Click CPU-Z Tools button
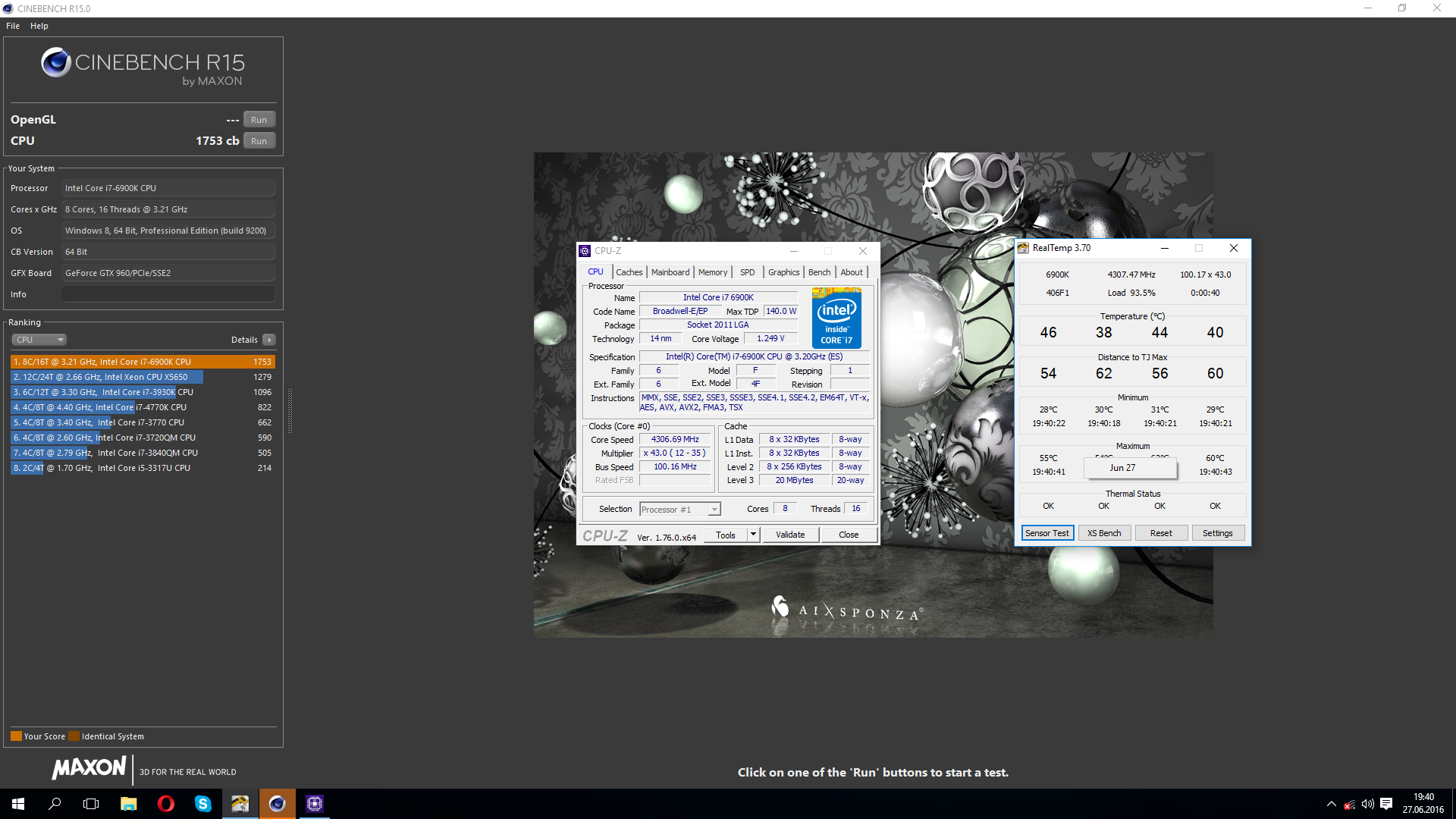 (x=726, y=535)
